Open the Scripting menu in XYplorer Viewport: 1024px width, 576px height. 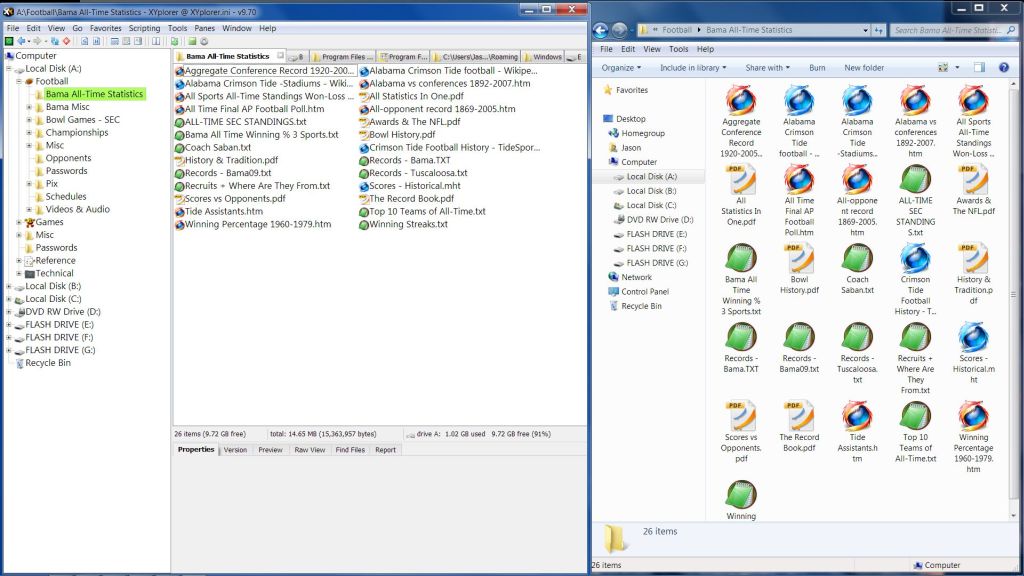click(144, 28)
